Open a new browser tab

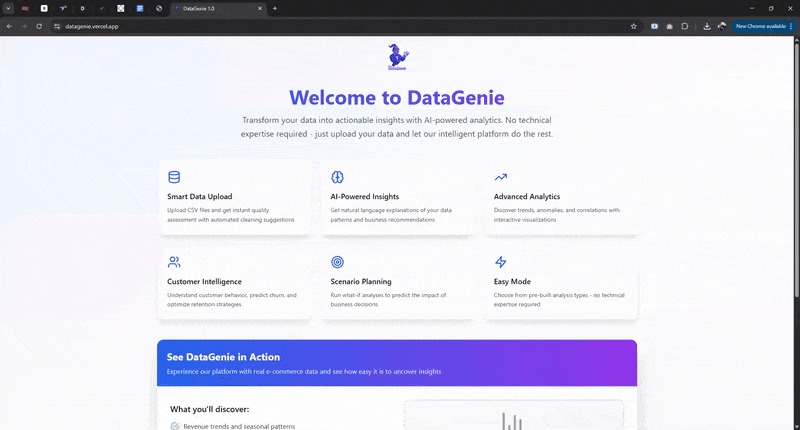274,8
